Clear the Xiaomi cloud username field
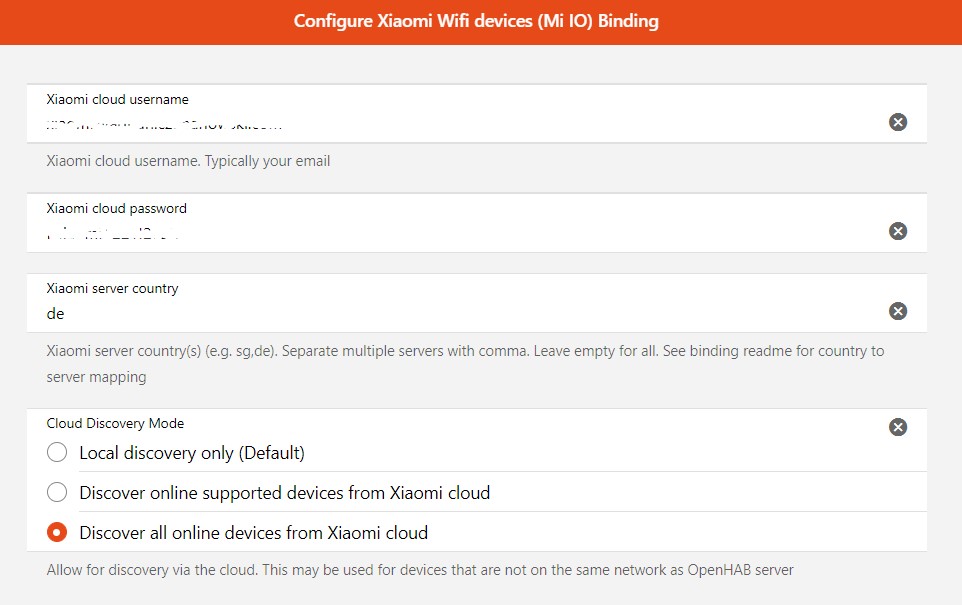 898,122
